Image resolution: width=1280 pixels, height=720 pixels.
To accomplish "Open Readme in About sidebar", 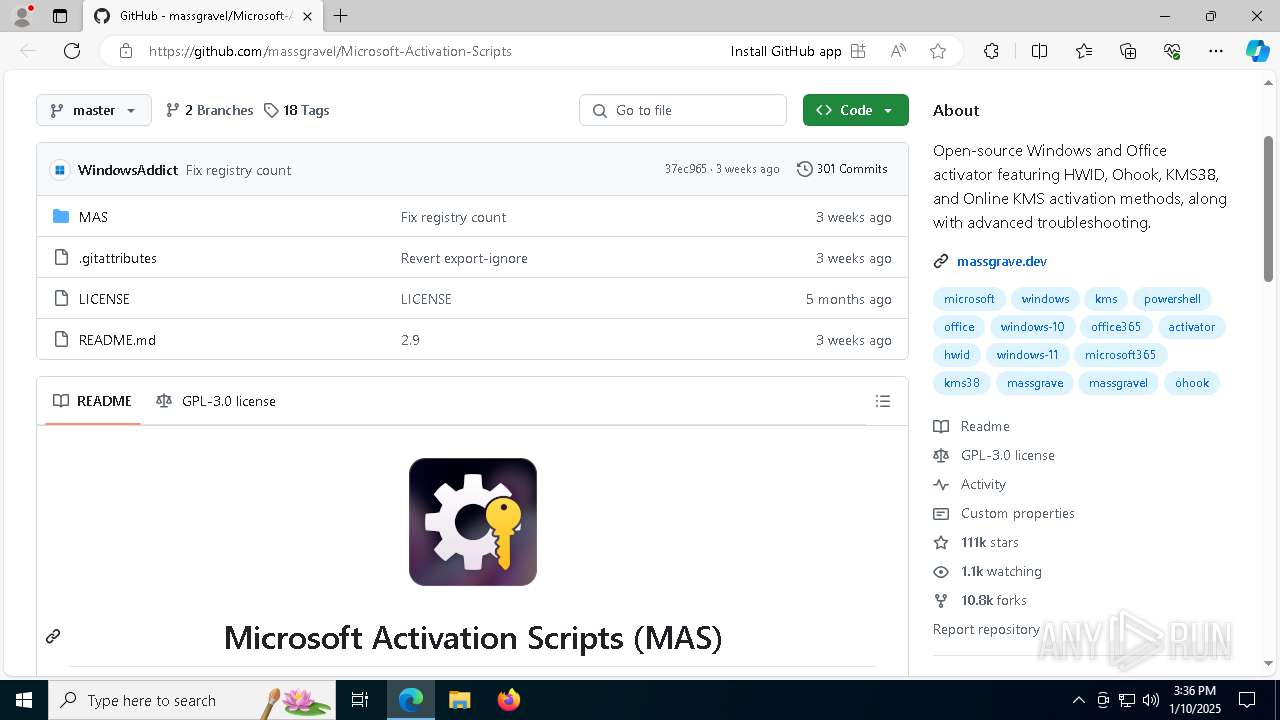I will coord(972,426).
